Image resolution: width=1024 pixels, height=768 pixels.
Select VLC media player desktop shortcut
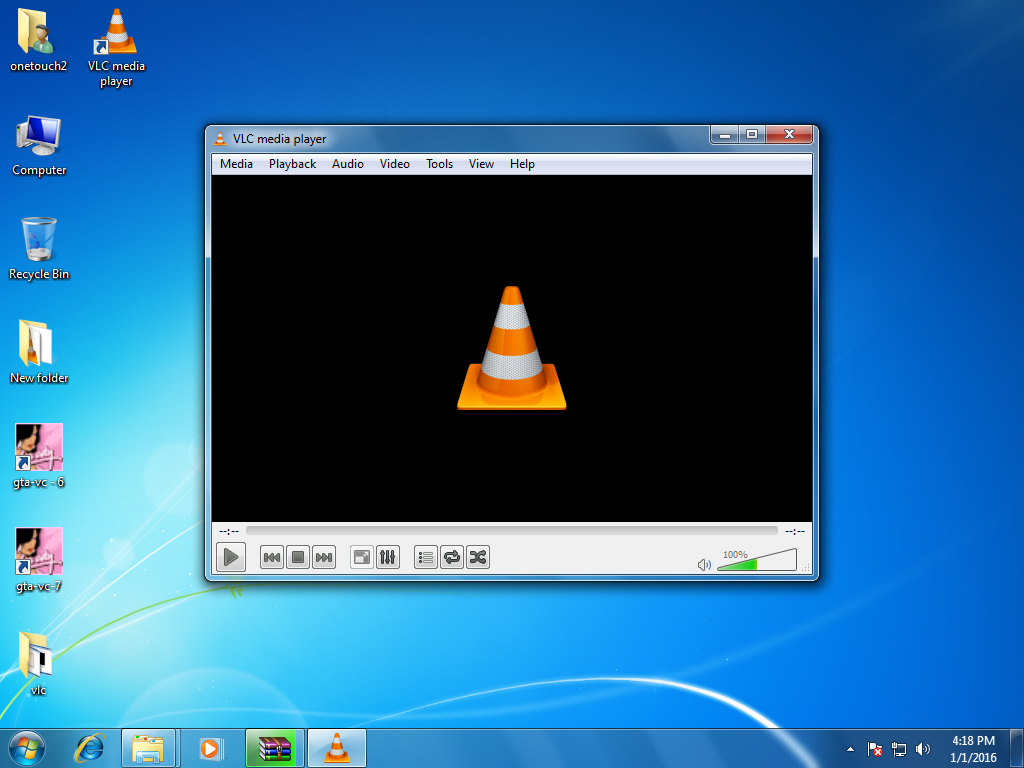point(116,47)
